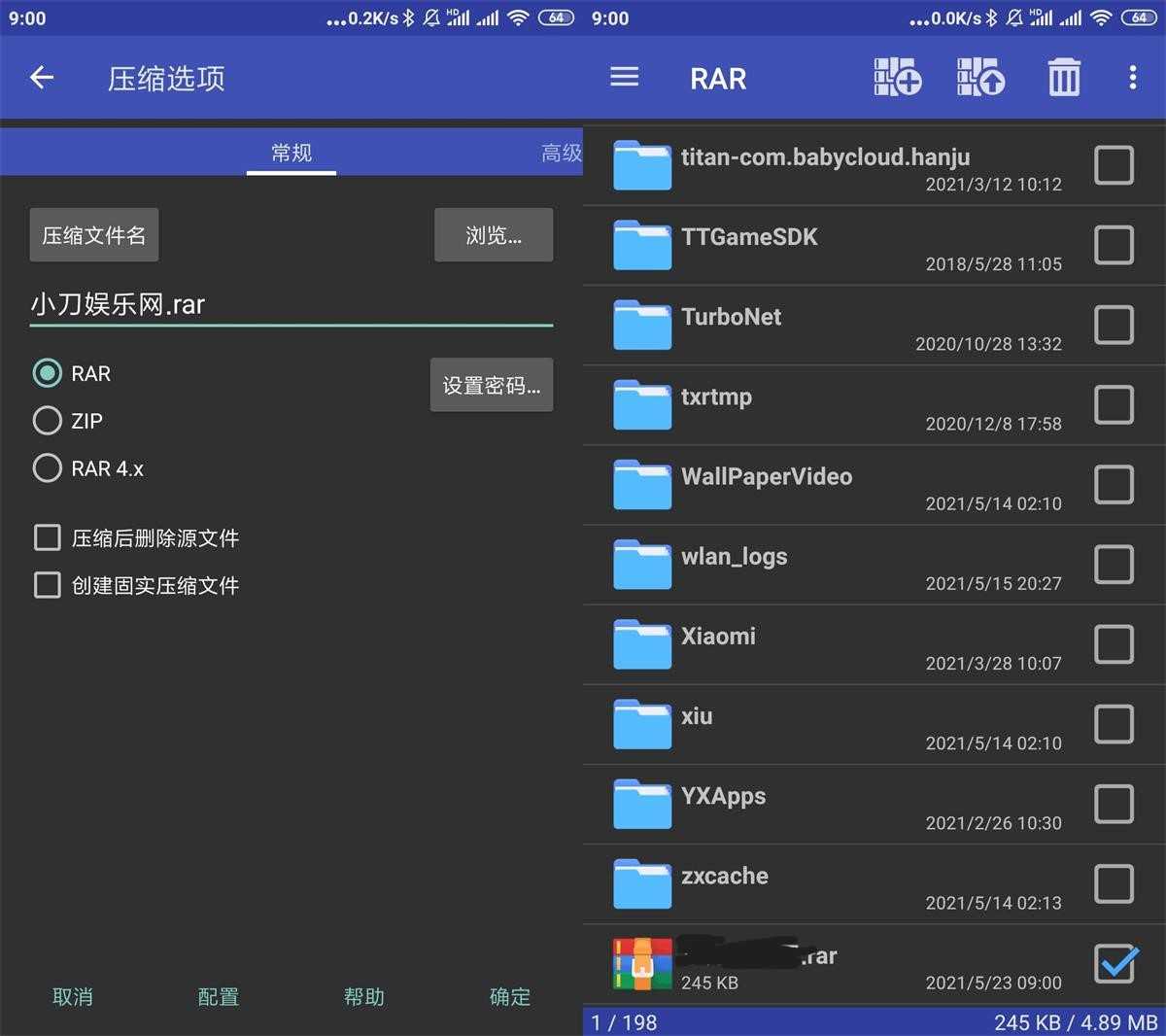Viewport: 1166px width, 1036px height.
Task: Tap the add-to-archive icon
Action: (897, 77)
